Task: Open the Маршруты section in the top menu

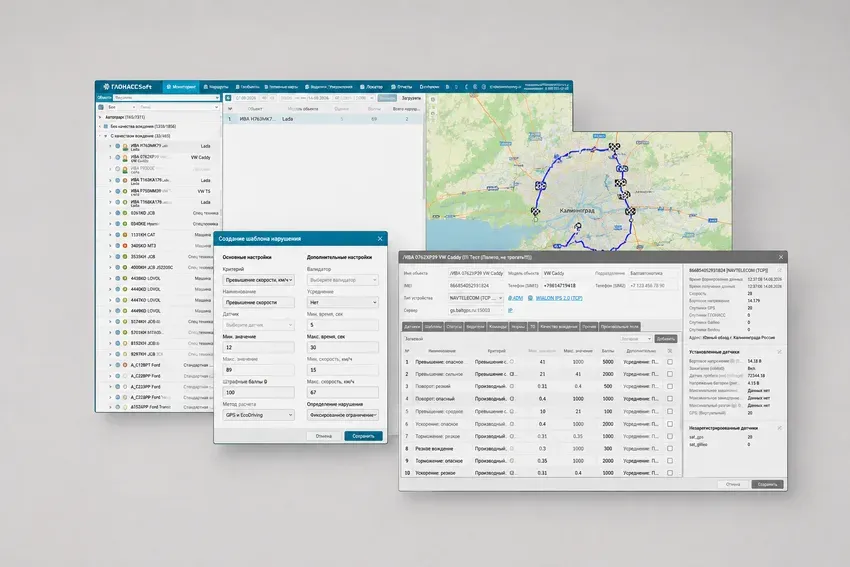Action: 216,87
